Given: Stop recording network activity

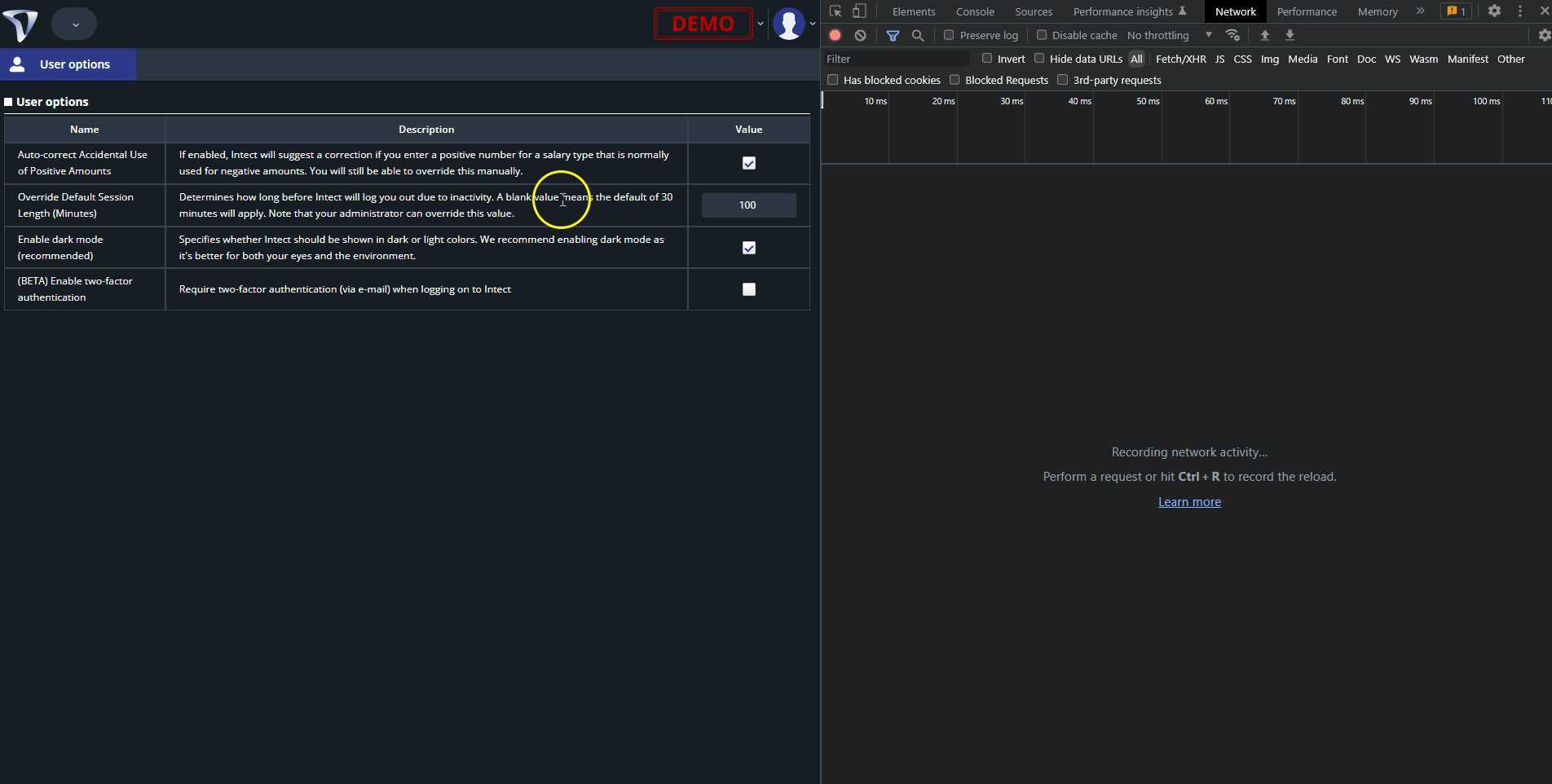Looking at the screenshot, I should (835, 35).
